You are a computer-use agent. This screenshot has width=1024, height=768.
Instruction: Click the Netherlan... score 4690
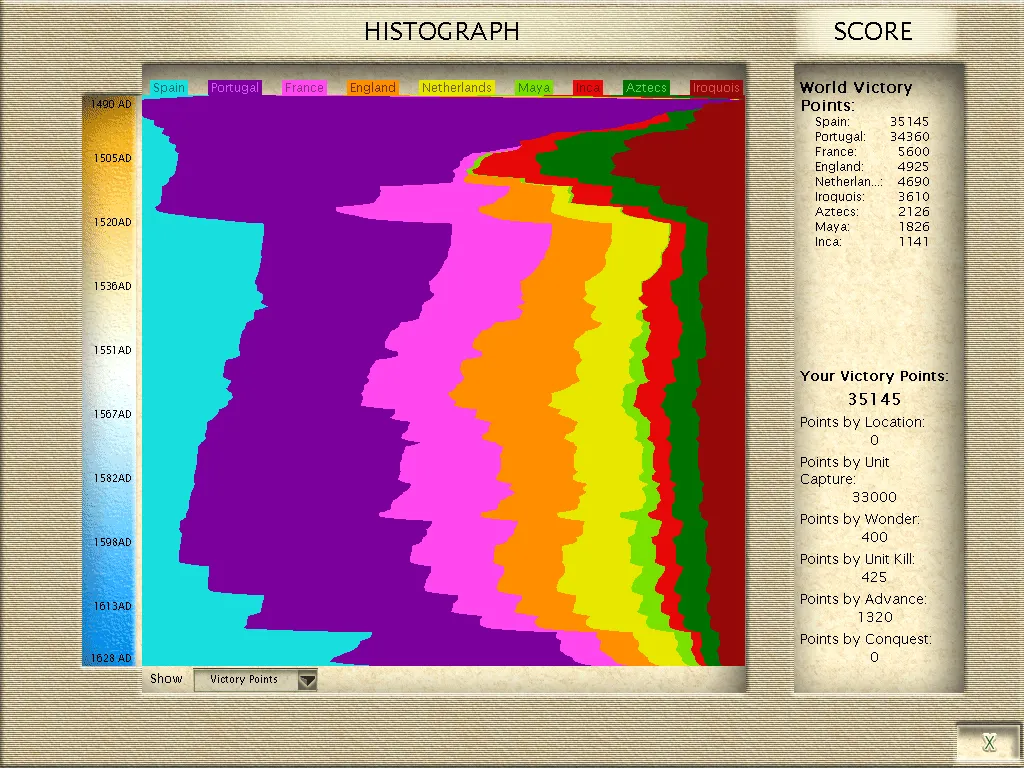(913, 182)
